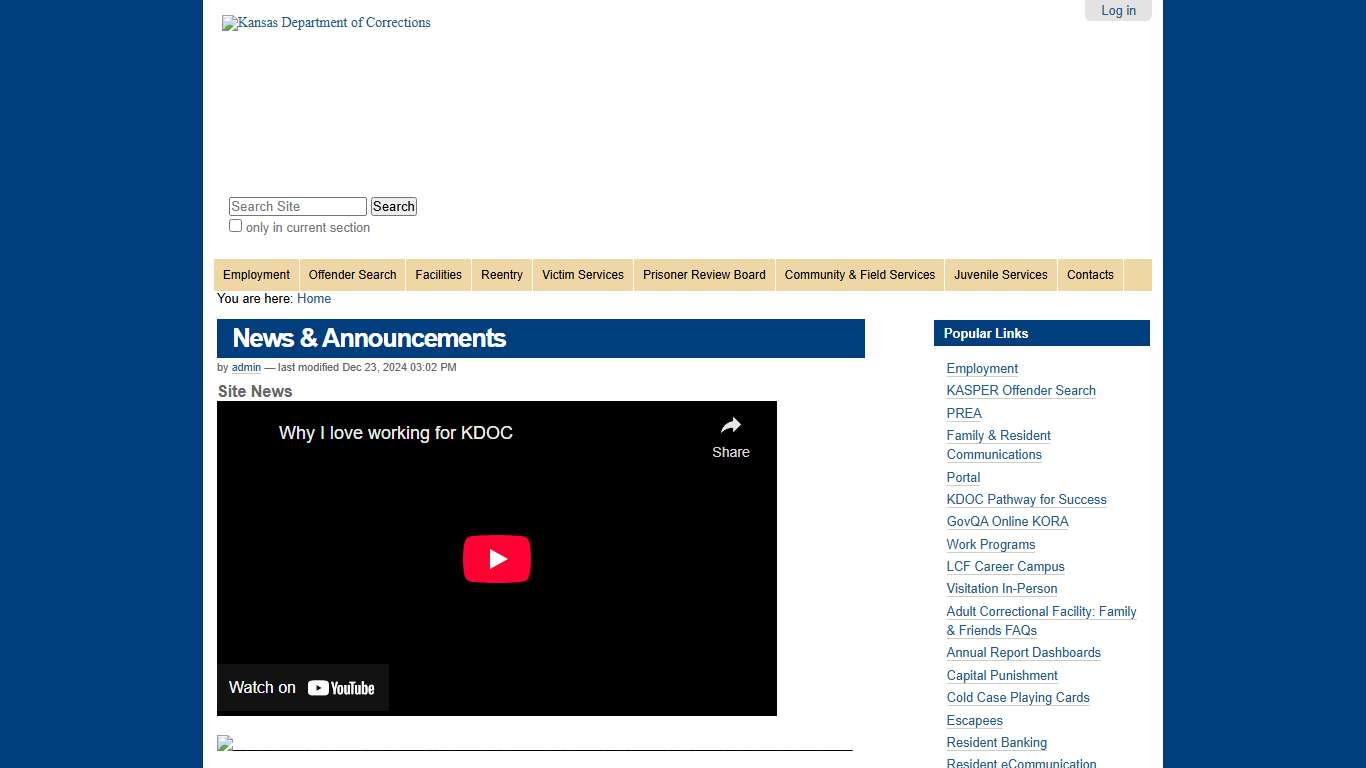Click the Kansas Department of Corrections logo
This screenshot has width=1366, height=768.
point(326,23)
